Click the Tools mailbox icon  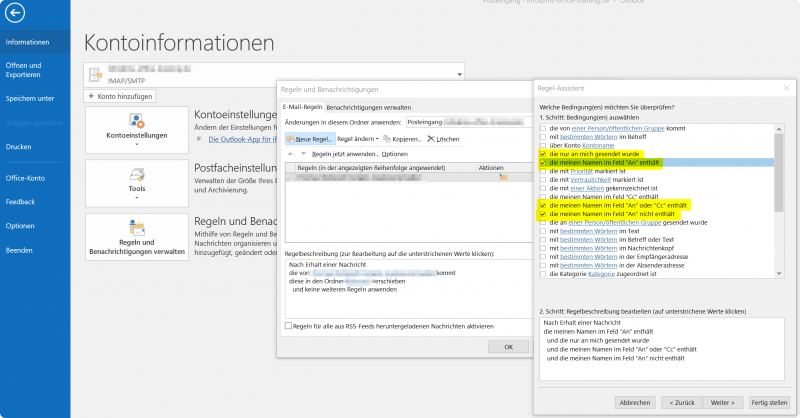click(137, 175)
